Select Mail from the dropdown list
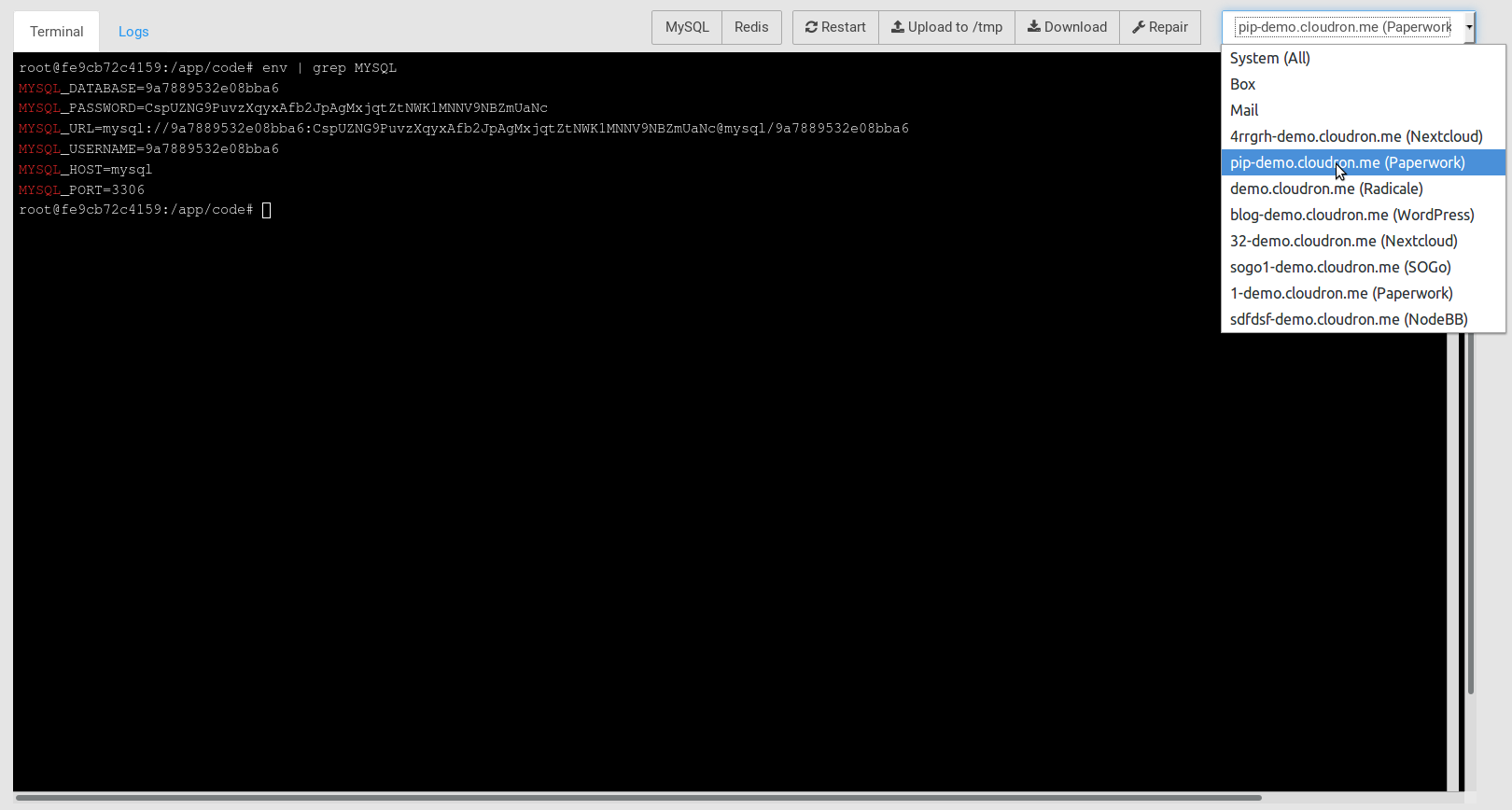The width and height of the screenshot is (1512, 810). tap(1244, 110)
